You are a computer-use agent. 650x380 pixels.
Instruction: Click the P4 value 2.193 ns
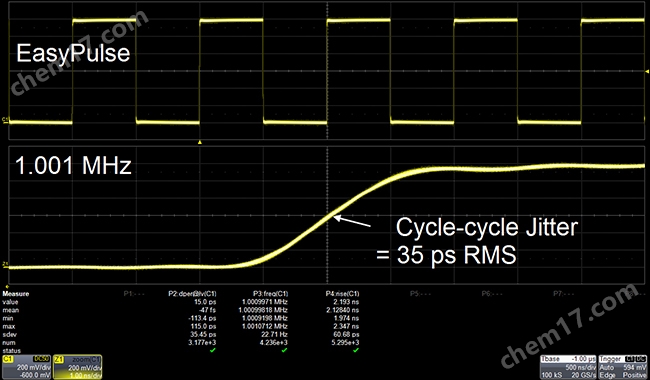[347, 302]
